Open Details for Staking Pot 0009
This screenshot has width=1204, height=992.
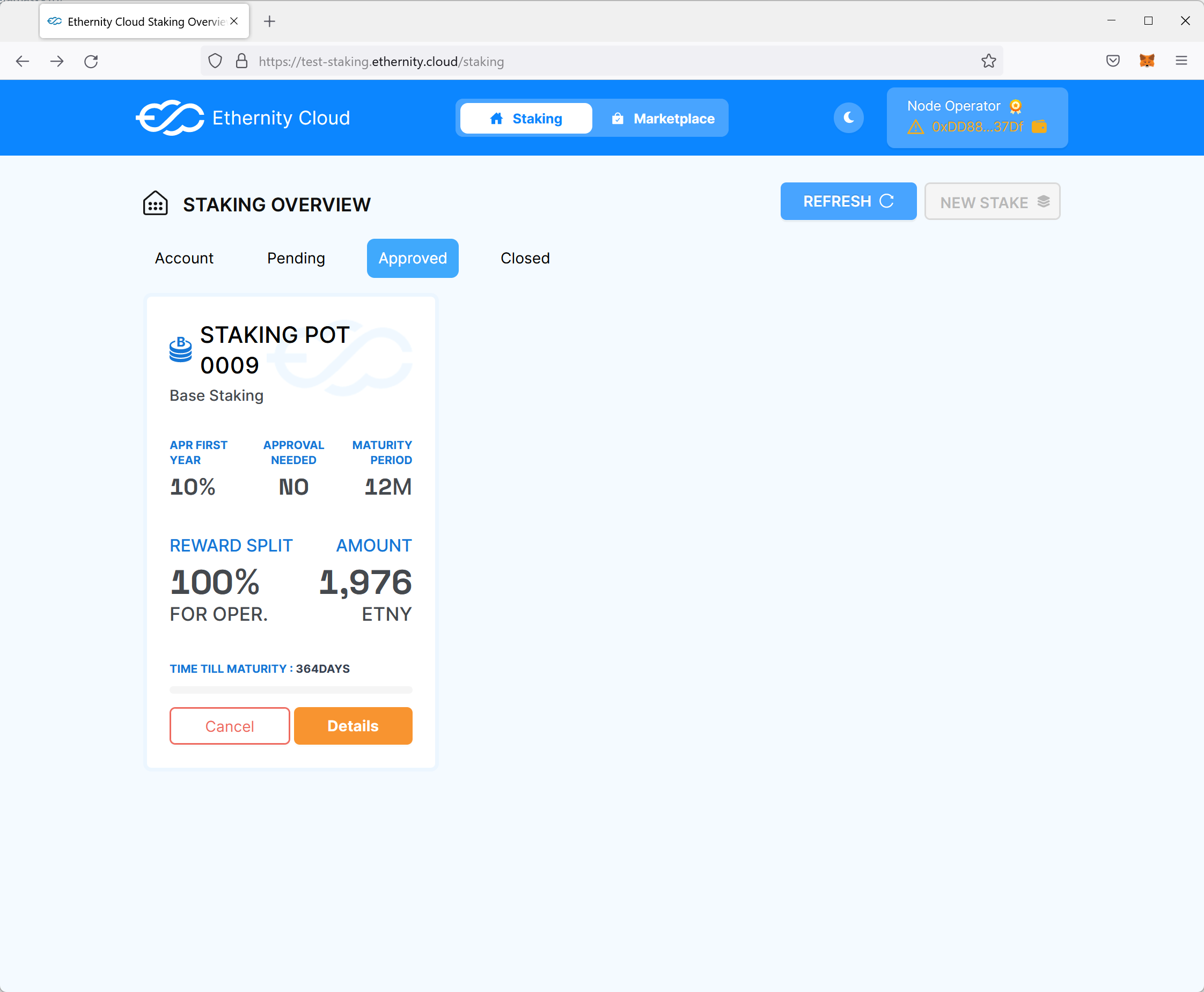coord(353,726)
